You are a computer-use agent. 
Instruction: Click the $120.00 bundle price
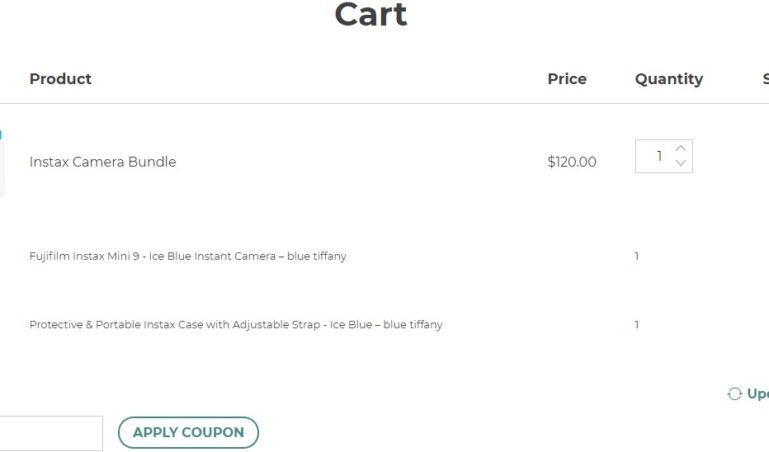pos(572,162)
